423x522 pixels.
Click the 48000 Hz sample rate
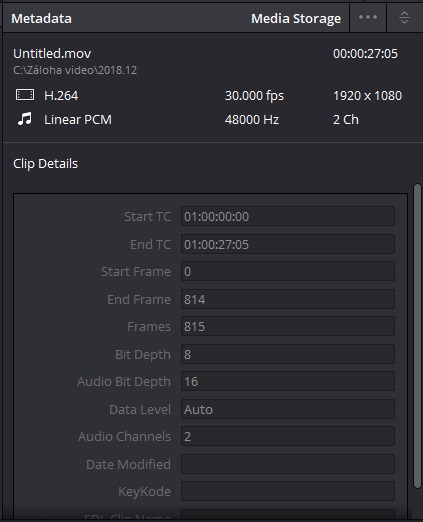tap(252, 120)
